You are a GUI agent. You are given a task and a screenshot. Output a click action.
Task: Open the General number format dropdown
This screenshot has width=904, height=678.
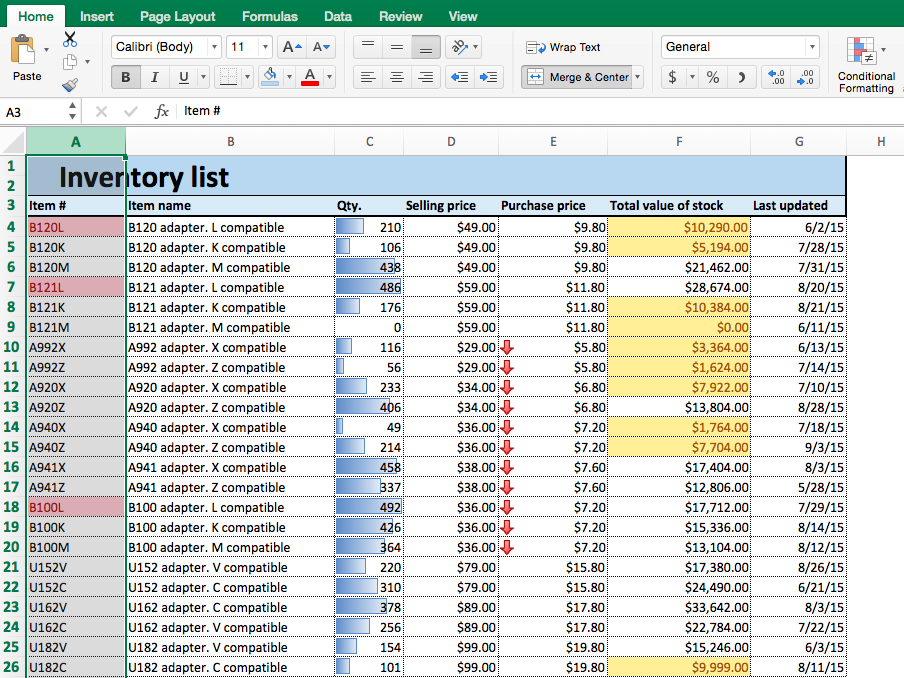[811, 47]
